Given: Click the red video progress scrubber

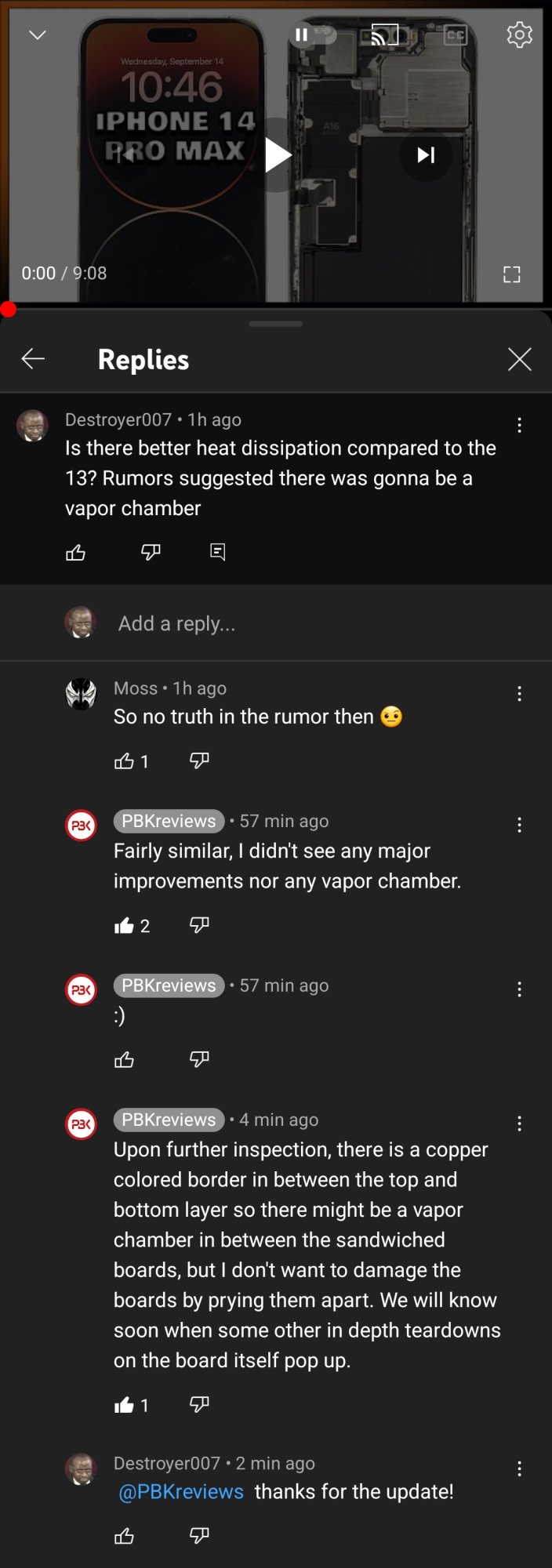Looking at the screenshot, I should pyautogui.click(x=8, y=309).
